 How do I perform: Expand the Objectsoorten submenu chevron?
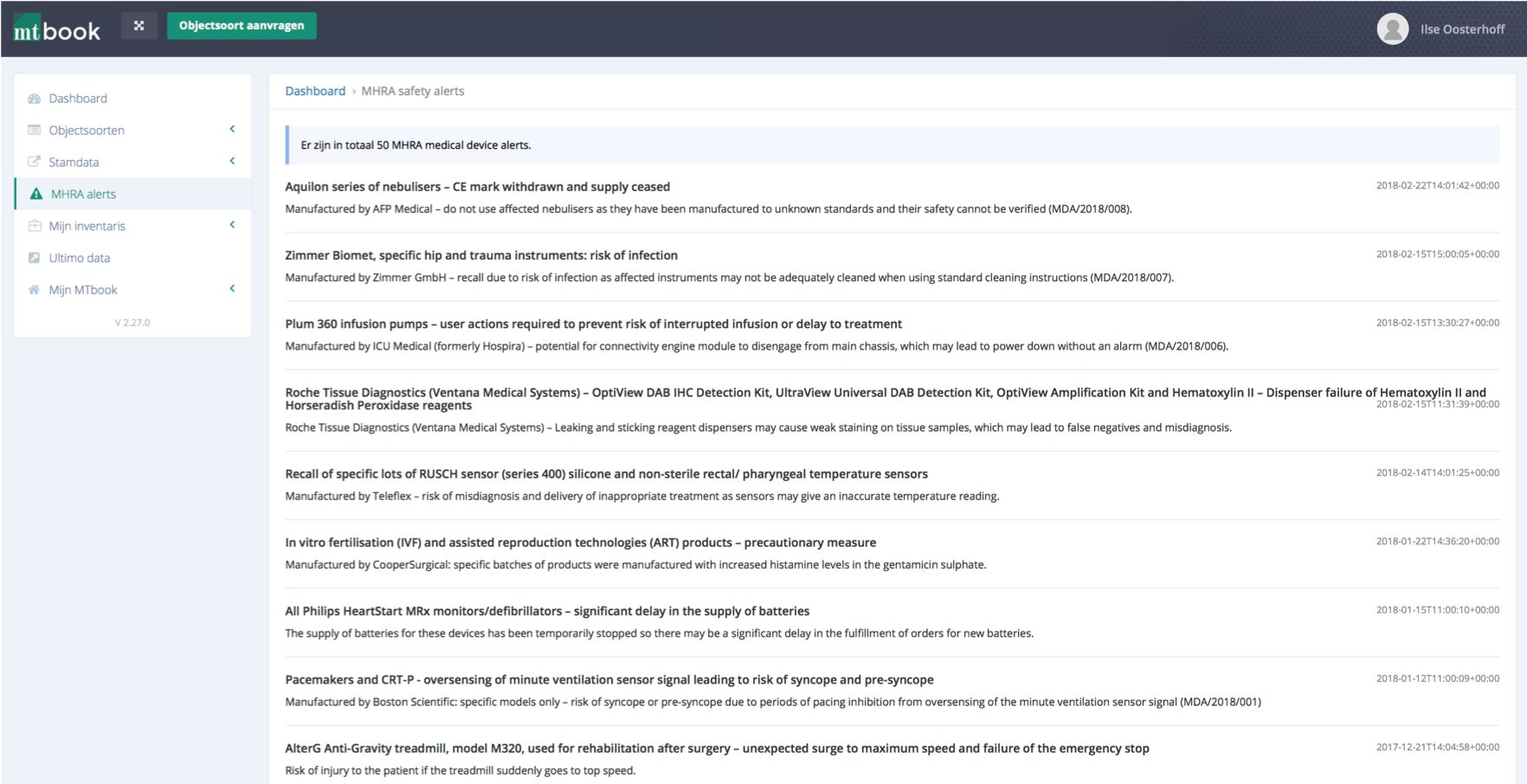point(232,129)
